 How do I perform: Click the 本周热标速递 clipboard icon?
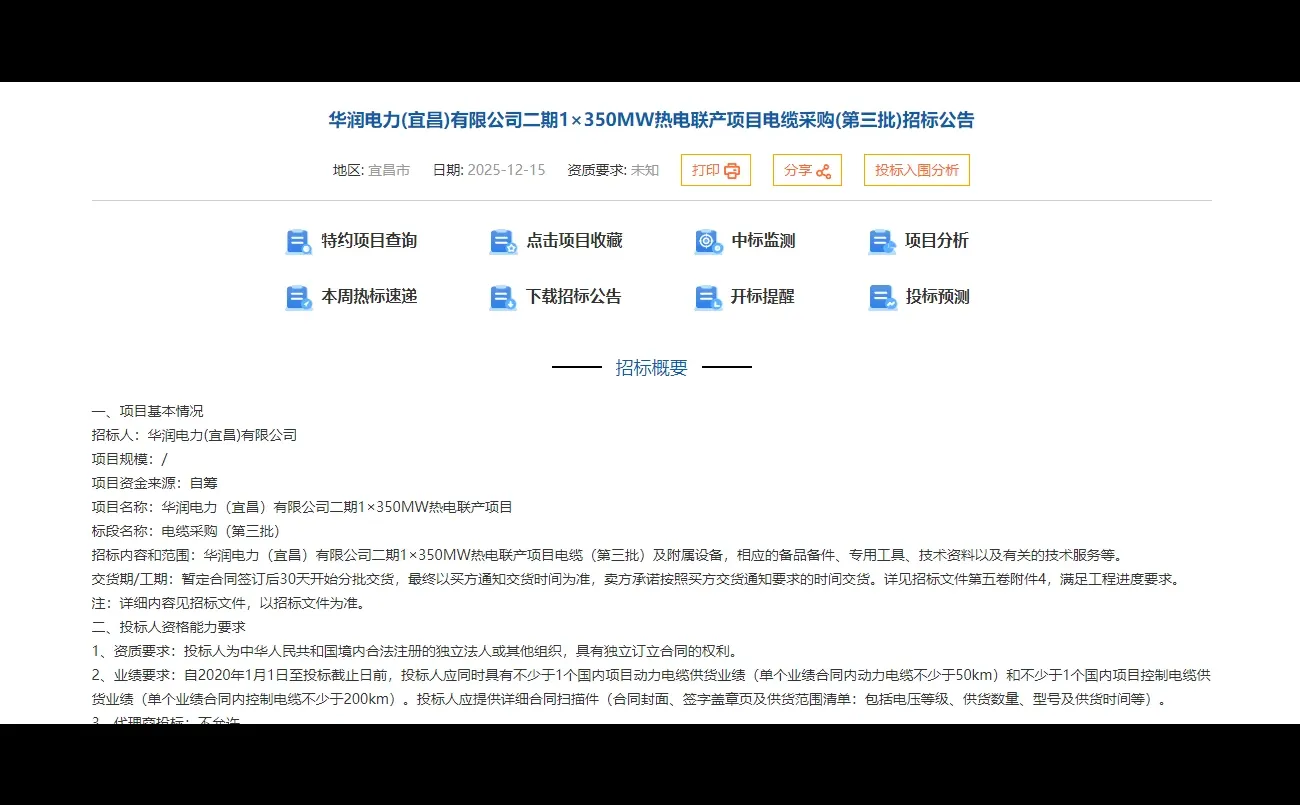coord(296,297)
